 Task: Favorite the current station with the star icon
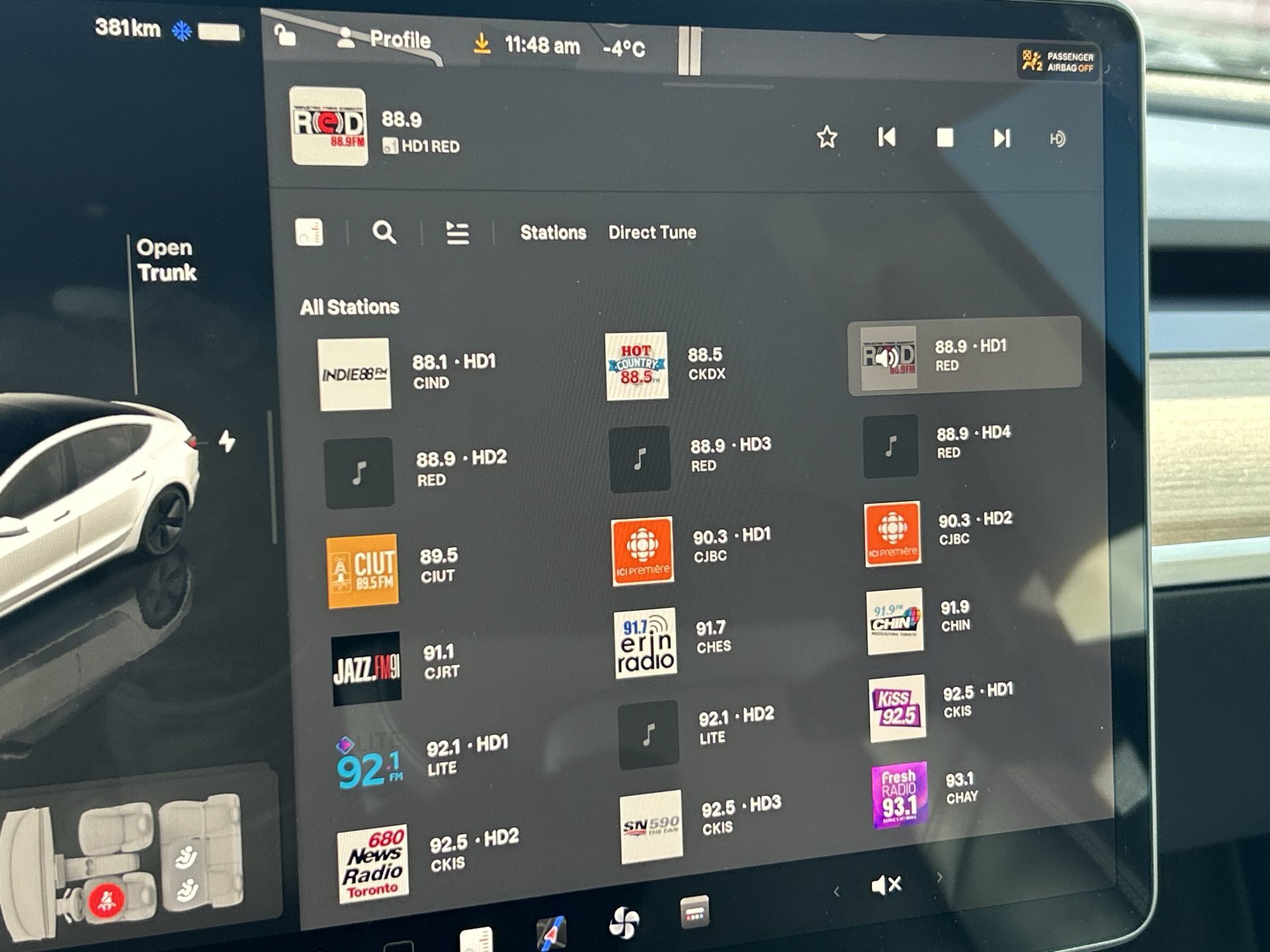tap(827, 138)
